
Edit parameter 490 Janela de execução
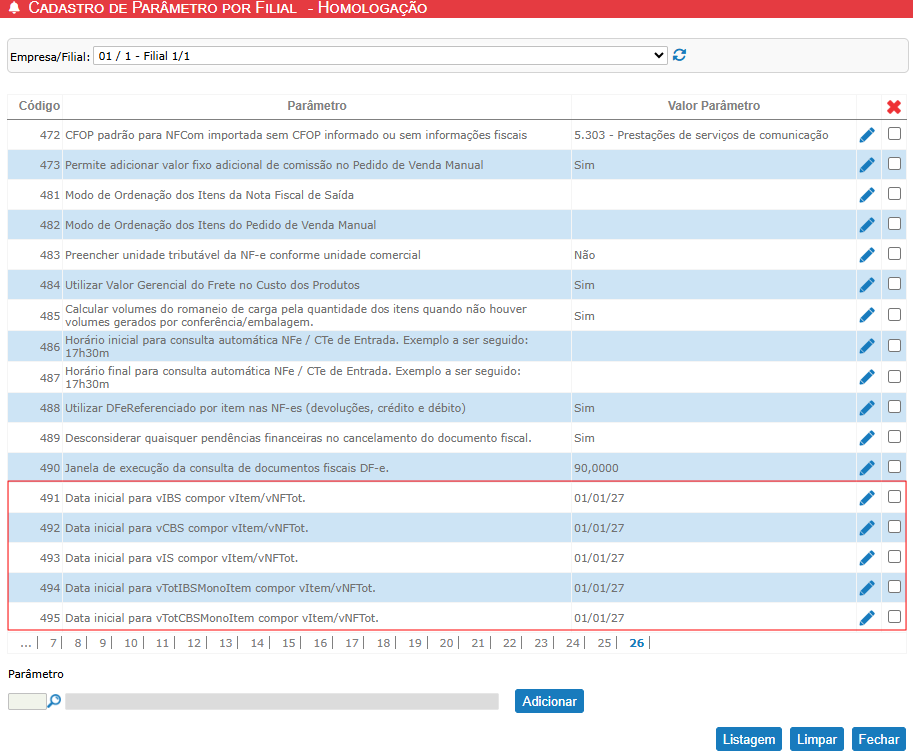[867, 468]
